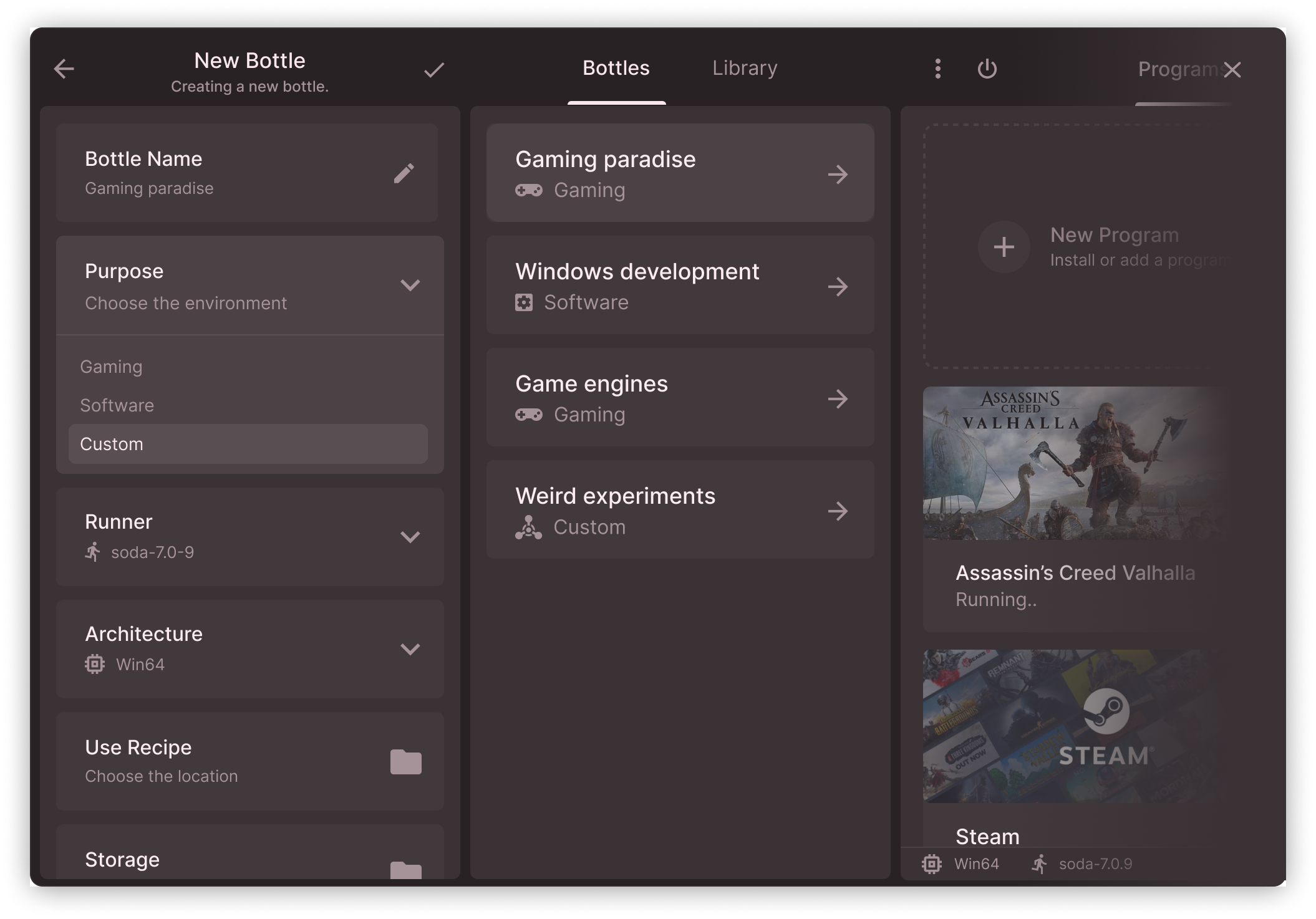
Task: Select Gaming in the Purpose list
Action: click(112, 367)
